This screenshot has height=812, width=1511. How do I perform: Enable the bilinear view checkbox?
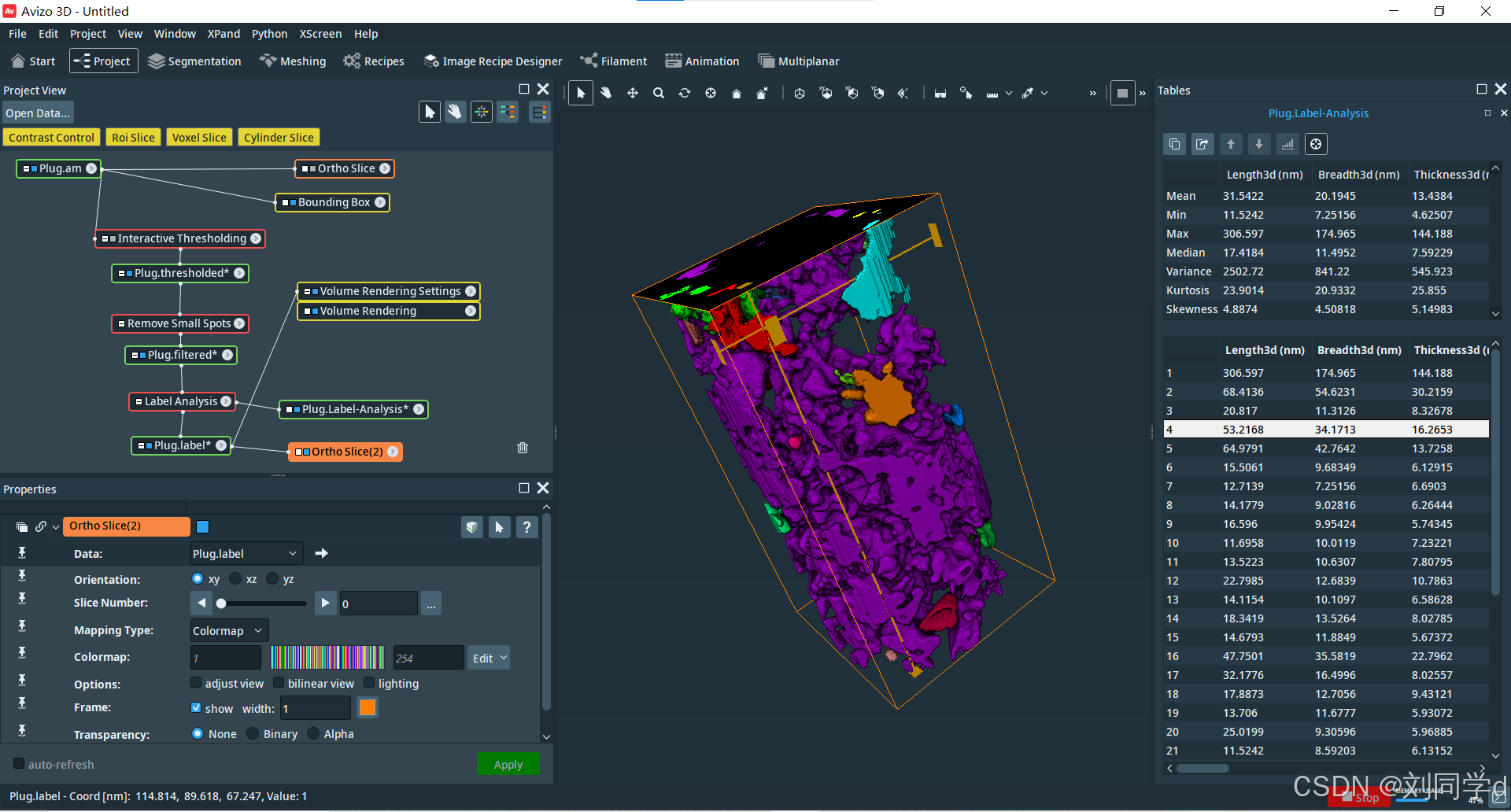pyautogui.click(x=279, y=683)
